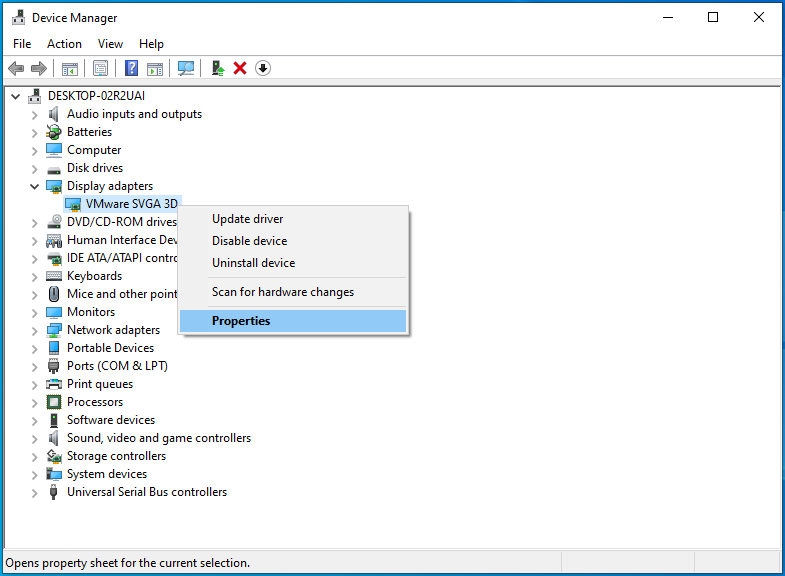Select the System devices label
Screen dimensions: 785x576
(x=107, y=474)
